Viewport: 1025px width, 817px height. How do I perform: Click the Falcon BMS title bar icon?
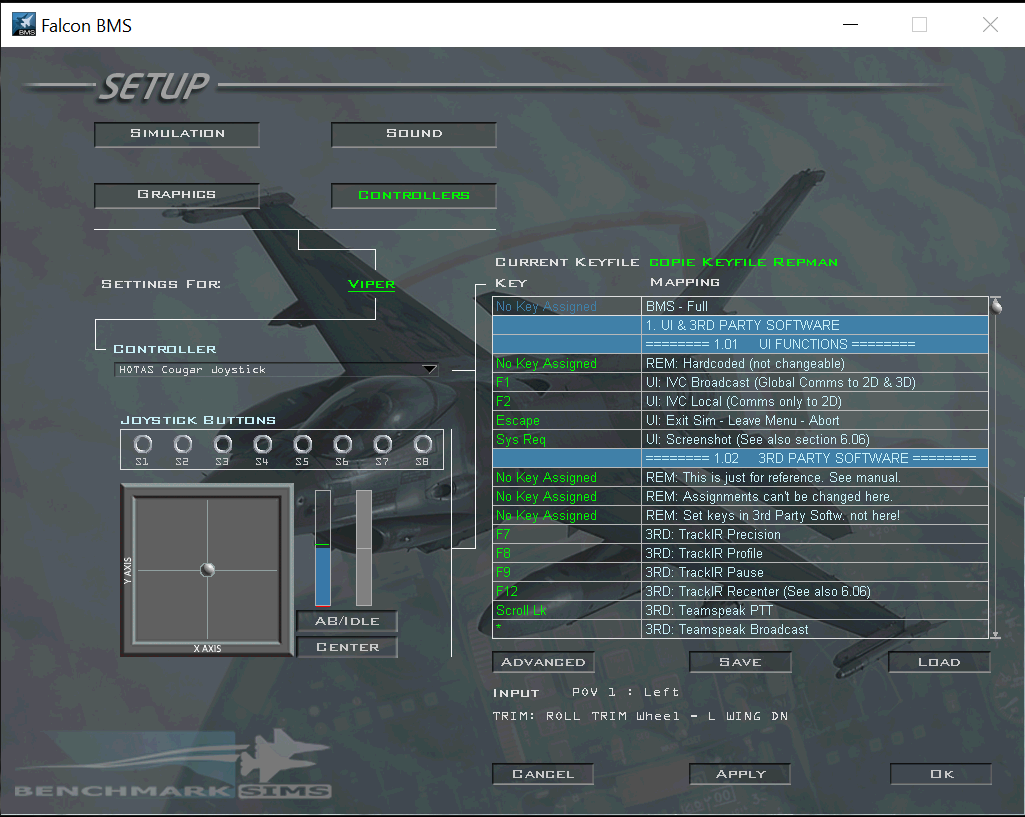[x=24, y=25]
